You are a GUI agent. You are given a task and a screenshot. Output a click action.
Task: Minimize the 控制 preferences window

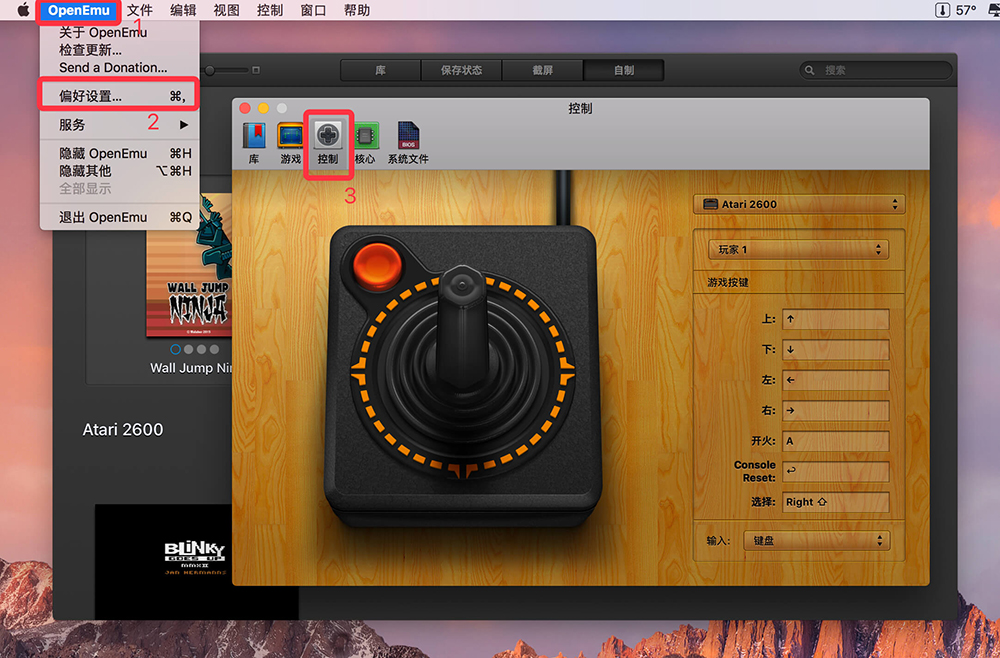click(263, 108)
